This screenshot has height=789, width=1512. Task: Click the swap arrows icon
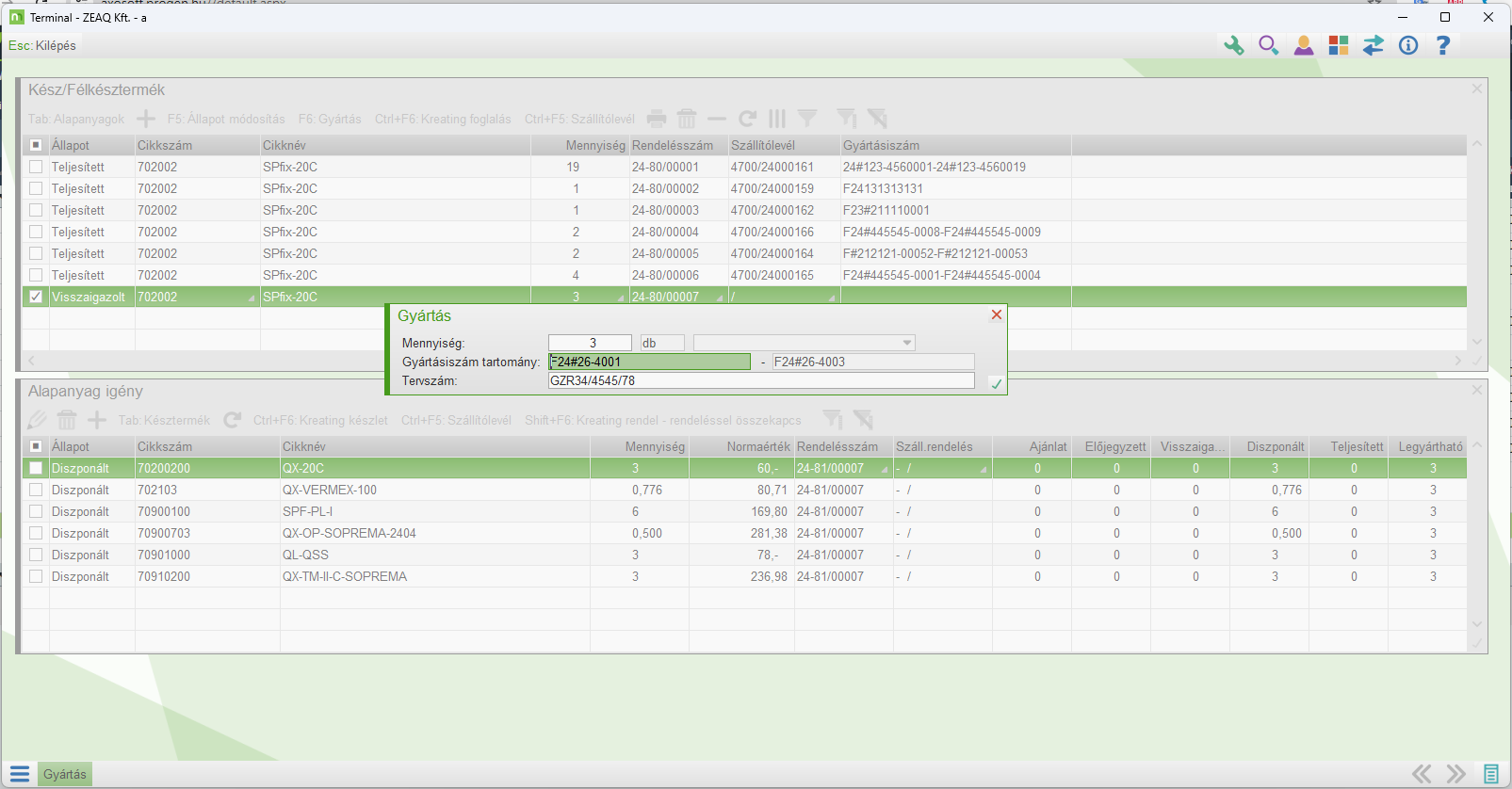point(1374,45)
